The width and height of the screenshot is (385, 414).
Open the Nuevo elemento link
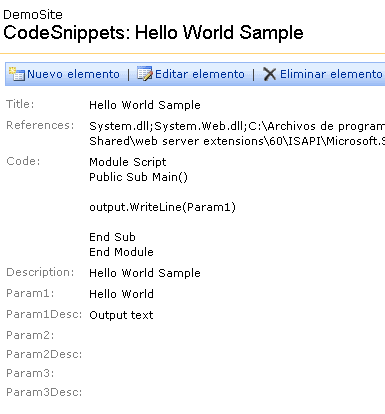coord(73,74)
